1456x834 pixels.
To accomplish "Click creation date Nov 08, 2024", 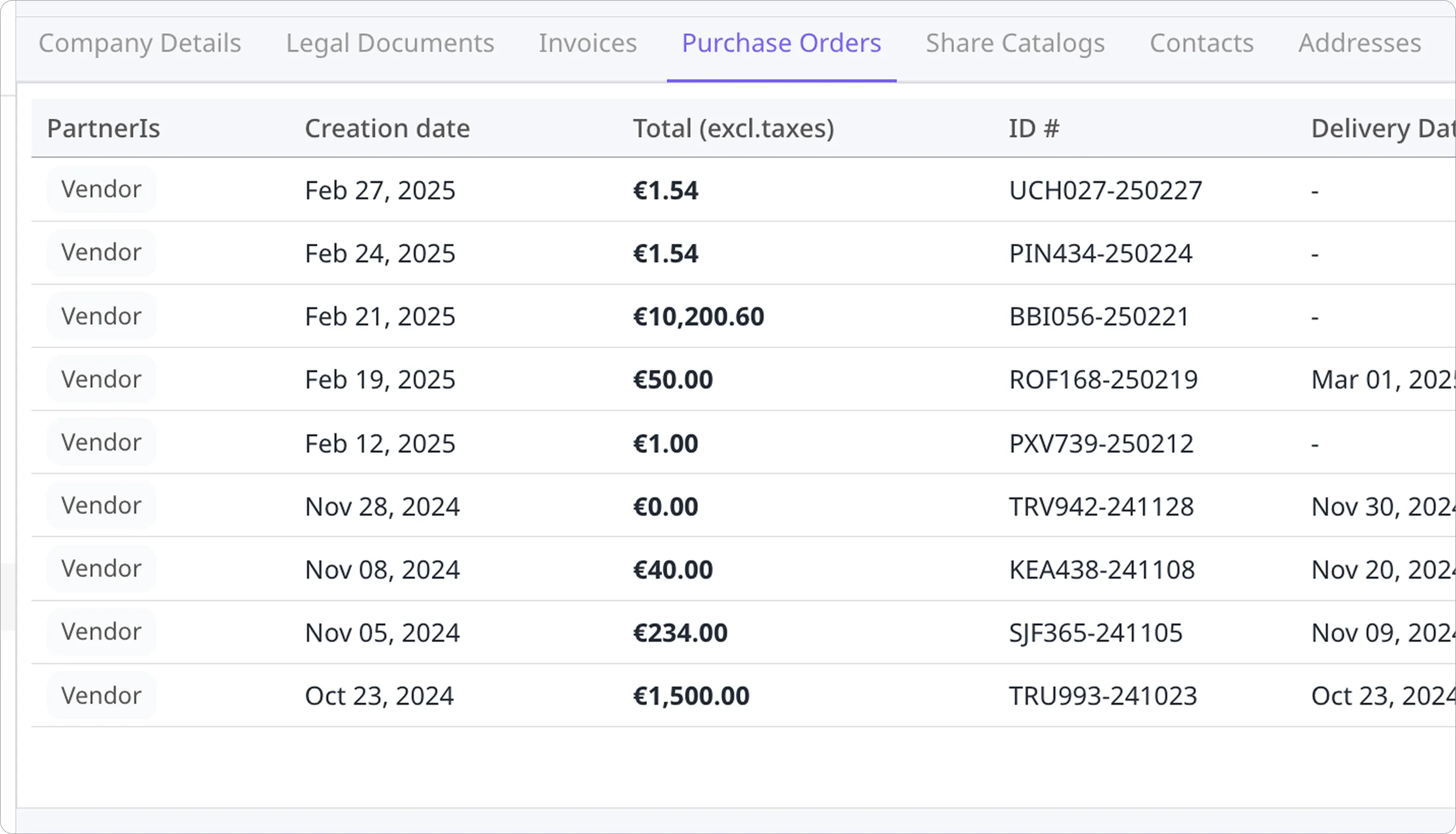I will (x=382, y=570).
